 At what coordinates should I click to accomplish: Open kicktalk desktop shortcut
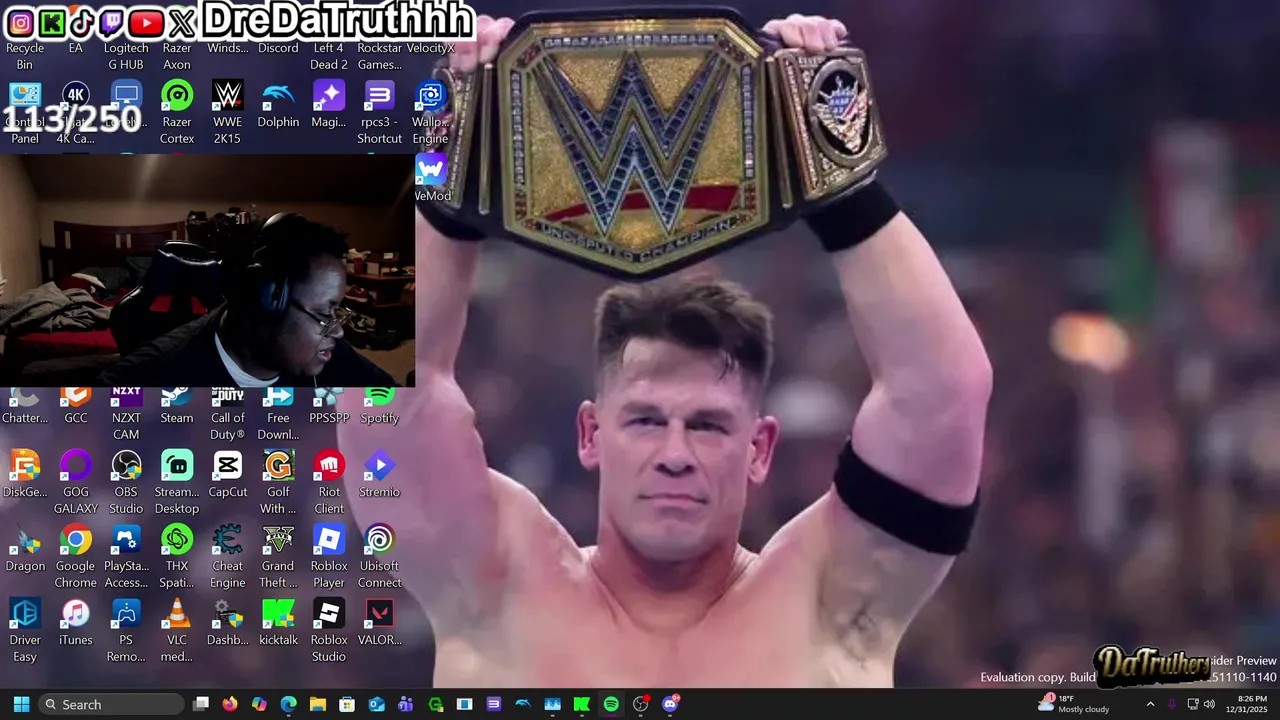[278, 622]
